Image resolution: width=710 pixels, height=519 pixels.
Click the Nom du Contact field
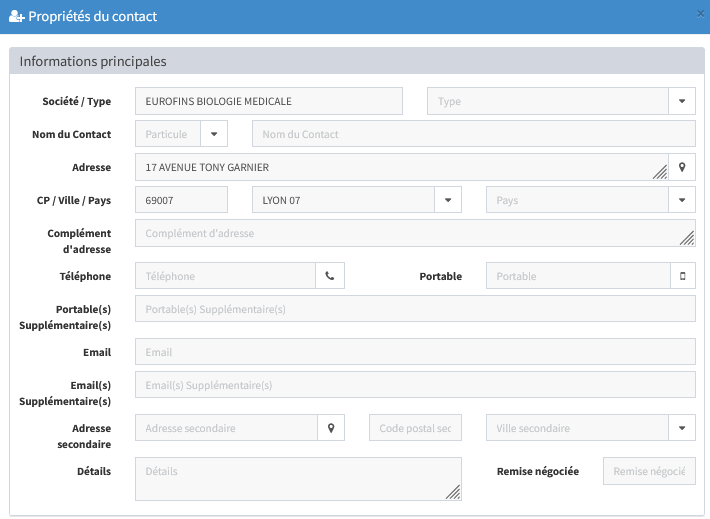[474, 134]
